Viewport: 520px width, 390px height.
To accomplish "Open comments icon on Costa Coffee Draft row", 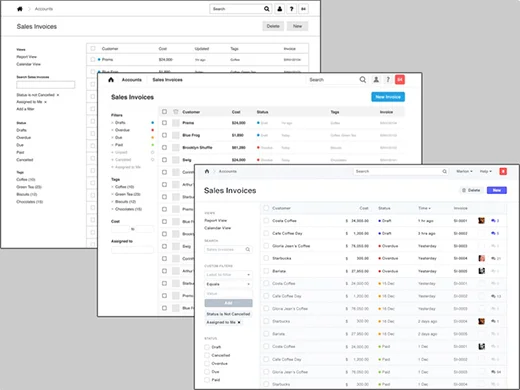I will click(493, 221).
